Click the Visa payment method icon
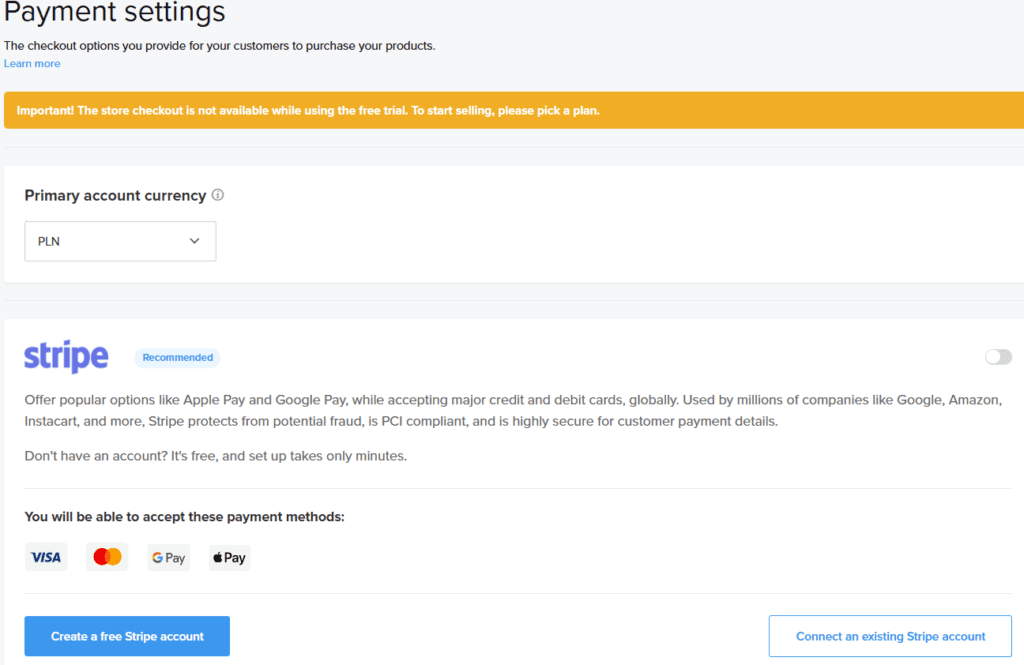 coord(46,557)
